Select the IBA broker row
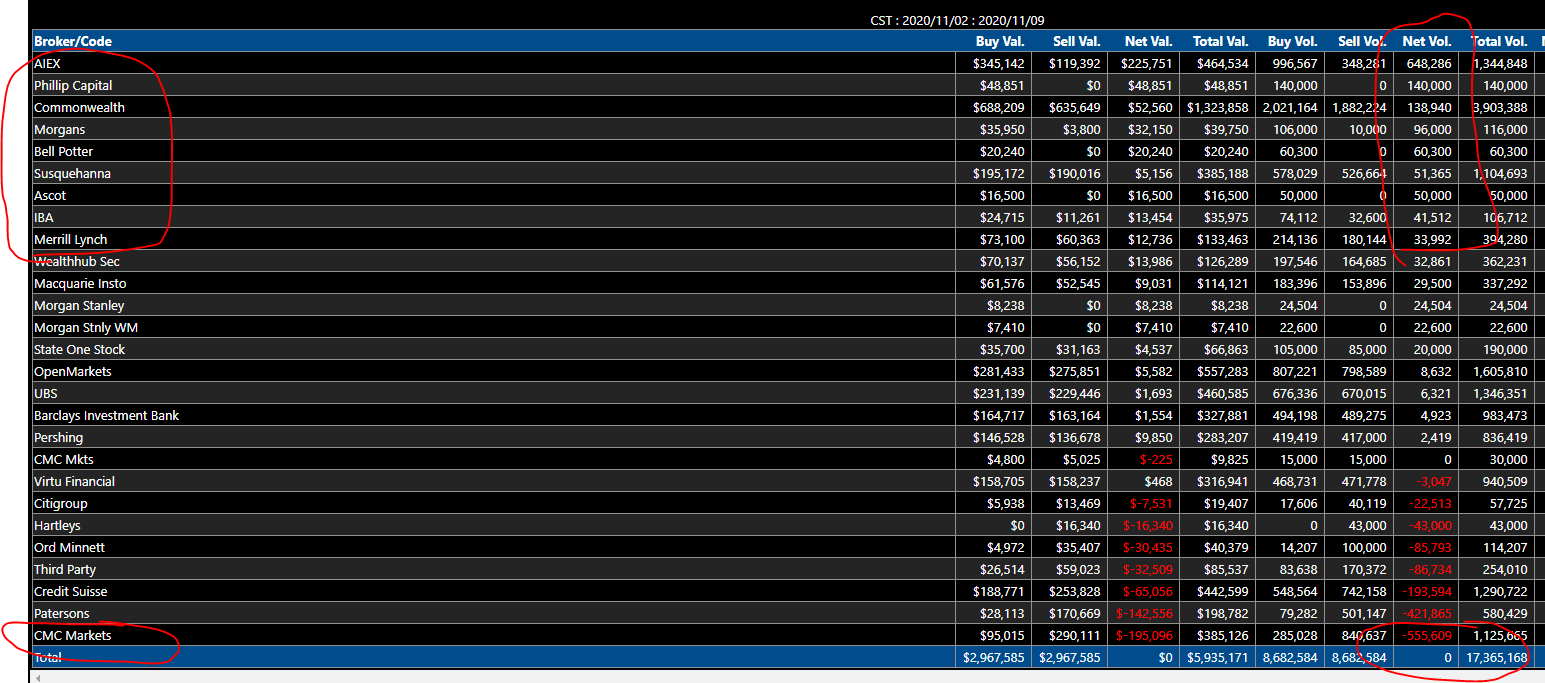This screenshot has height=683, width=1545. (787, 217)
